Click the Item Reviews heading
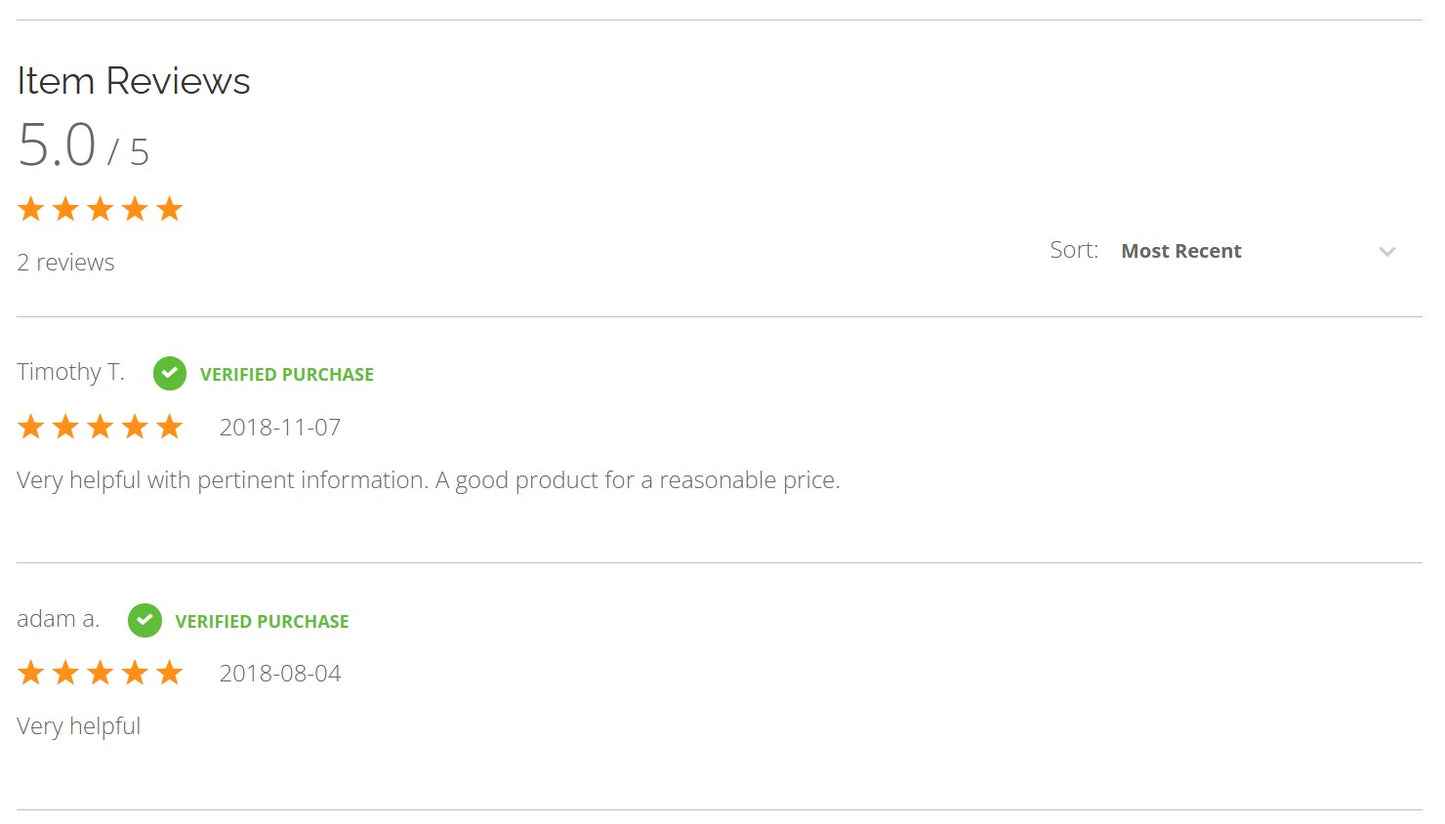This screenshot has width=1445, height=824. [133, 81]
